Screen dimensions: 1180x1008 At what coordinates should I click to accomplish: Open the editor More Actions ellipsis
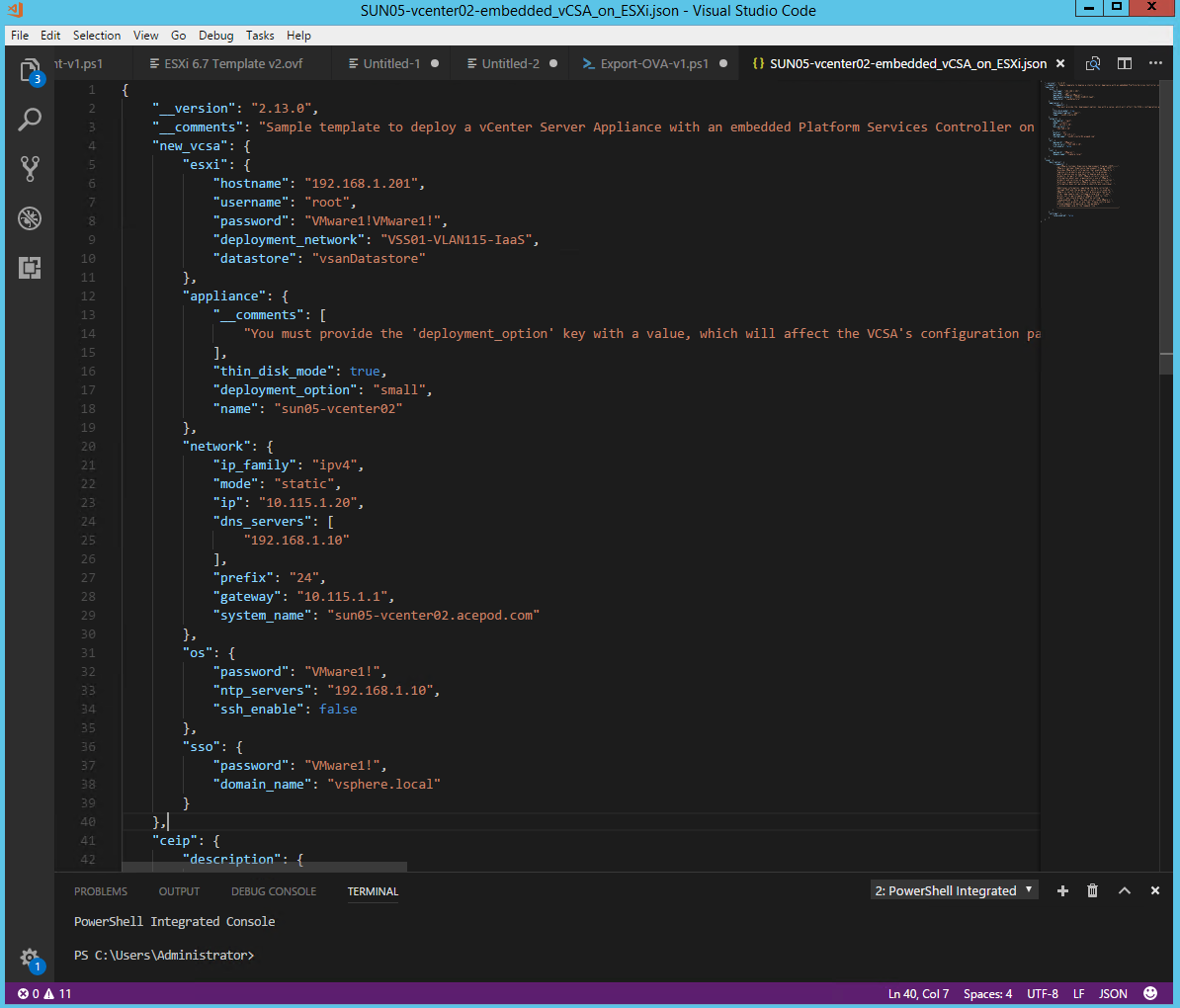pyautogui.click(x=1155, y=63)
